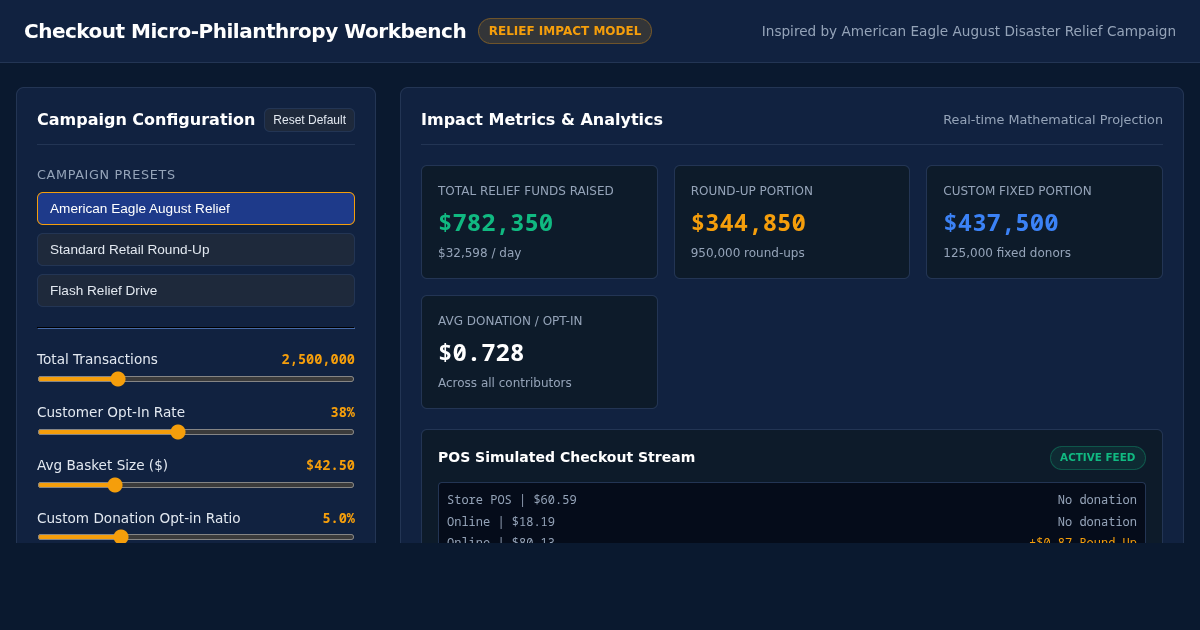Set the Customer Opt-In Rate slider
1200x630 pixels.
196,432
